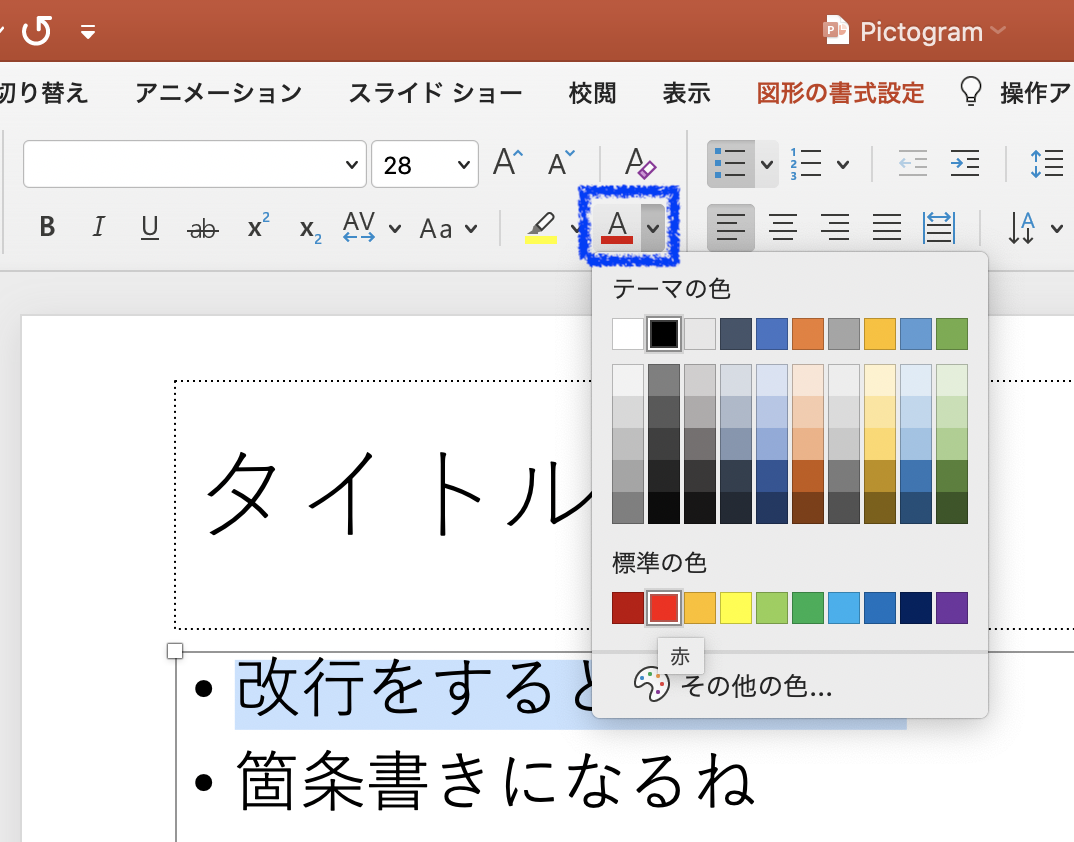Switch to the スライド ショー tab
This screenshot has width=1074, height=842.
[x=436, y=92]
